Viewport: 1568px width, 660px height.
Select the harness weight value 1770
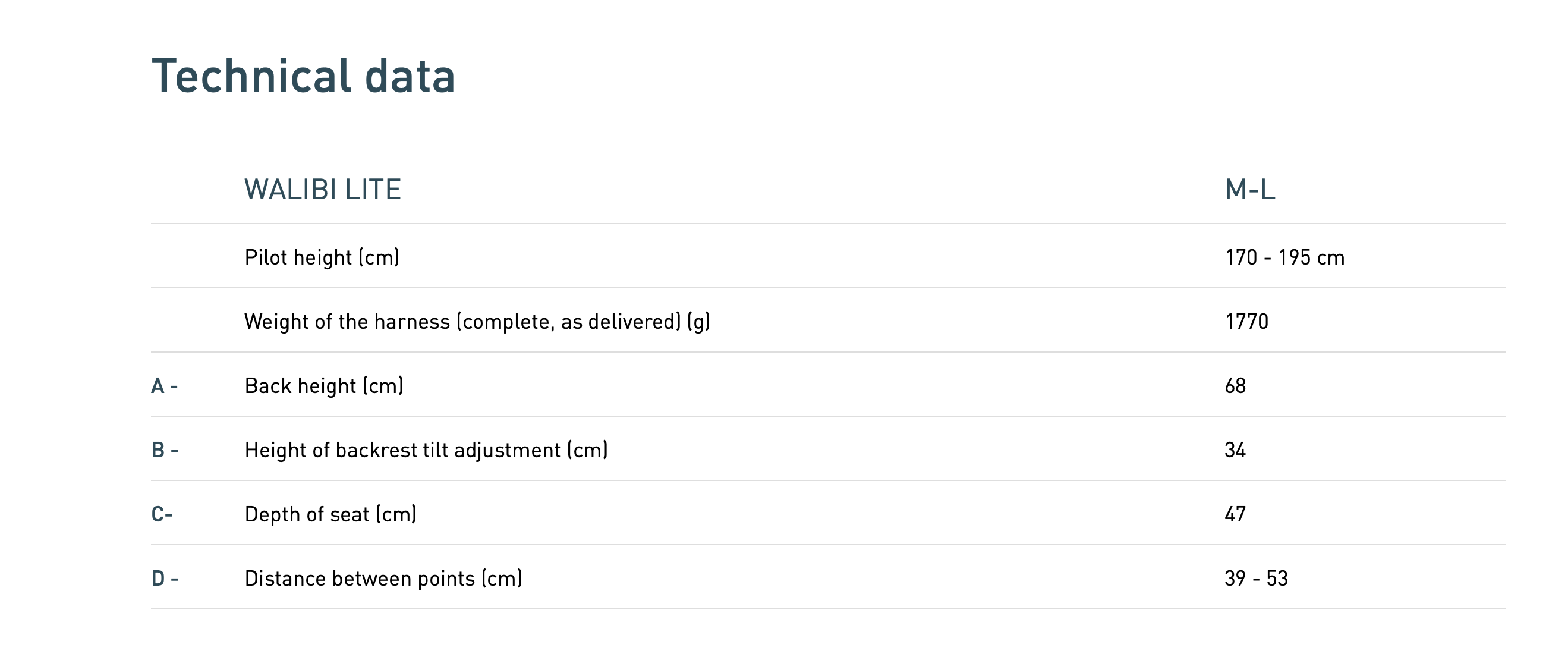pos(1246,322)
